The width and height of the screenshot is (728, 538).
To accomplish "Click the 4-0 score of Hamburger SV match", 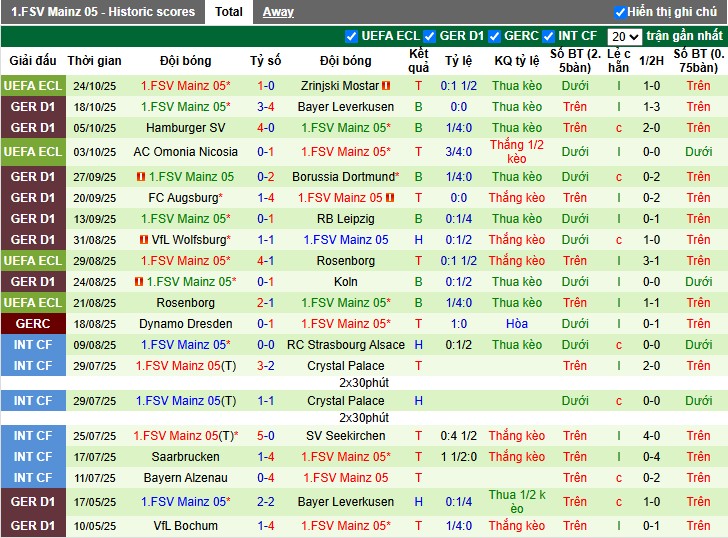I will (x=265, y=128).
